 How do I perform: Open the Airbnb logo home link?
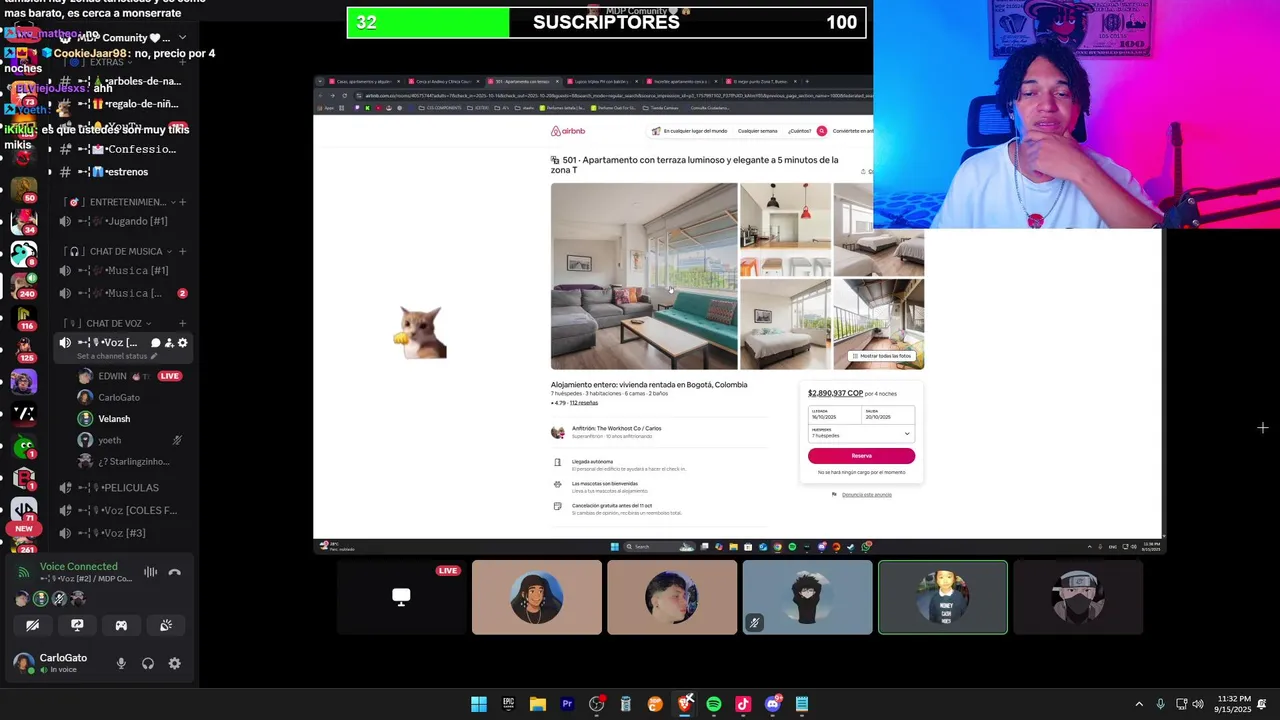click(x=568, y=131)
